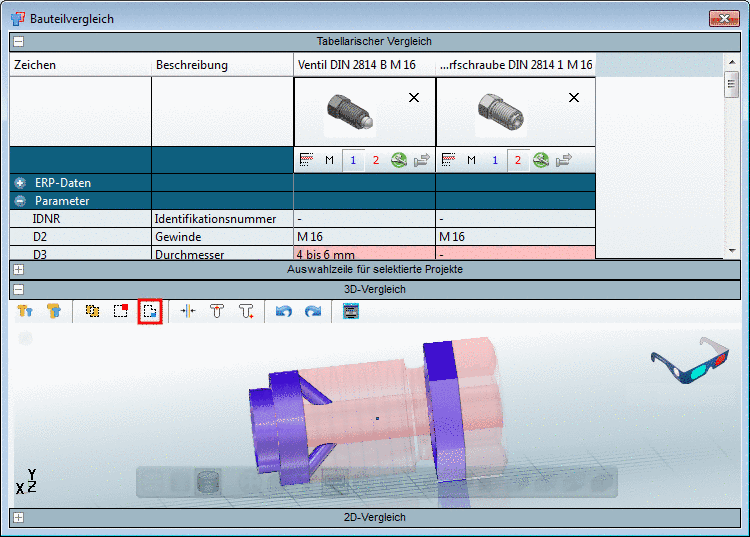The height and width of the screenshot is (537, 750).
Task: Undo the last 3D view action
Action: coord(284,311)
